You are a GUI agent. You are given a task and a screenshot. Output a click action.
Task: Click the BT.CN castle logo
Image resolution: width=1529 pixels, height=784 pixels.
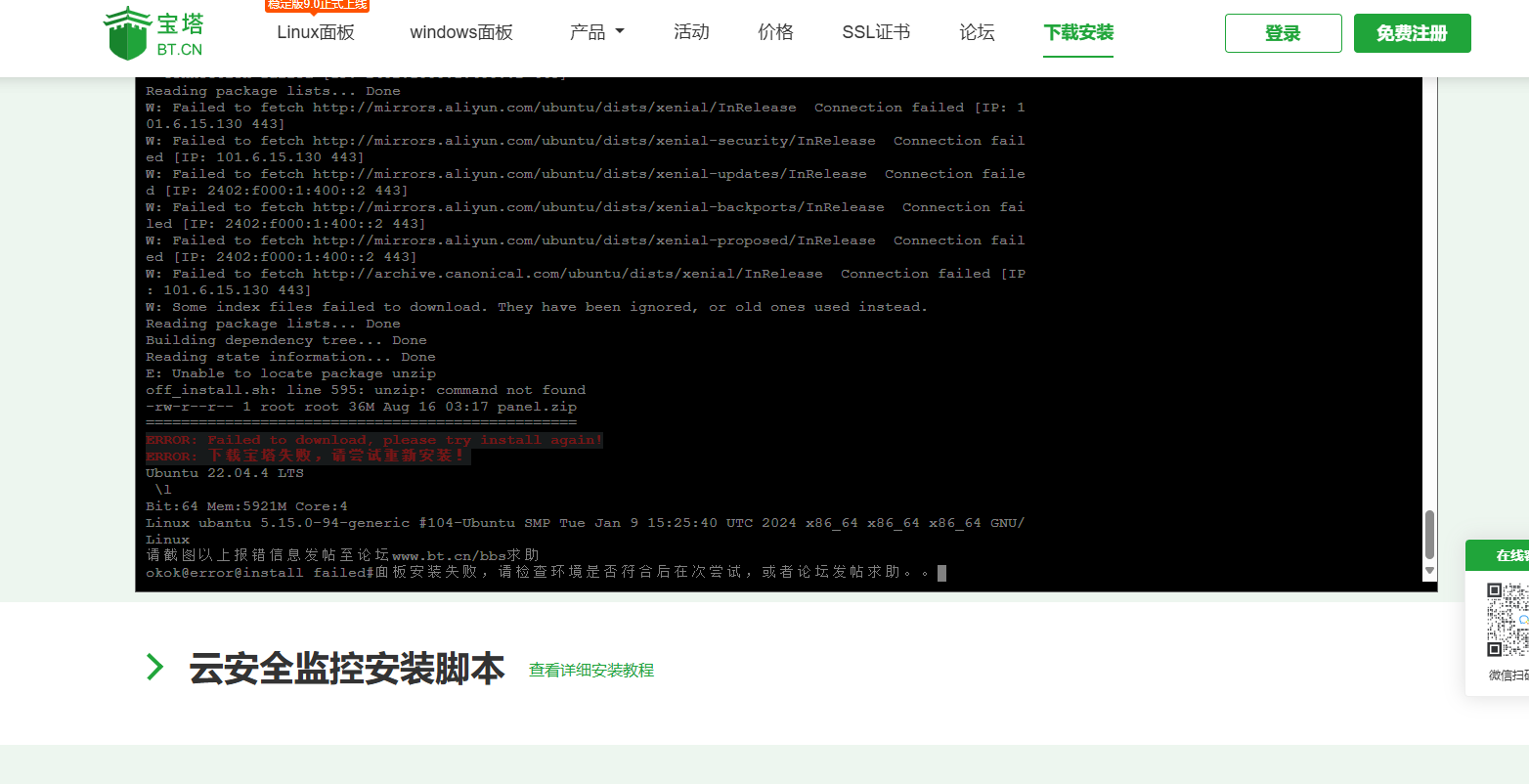pyautogui.click(x=153, y=32)
